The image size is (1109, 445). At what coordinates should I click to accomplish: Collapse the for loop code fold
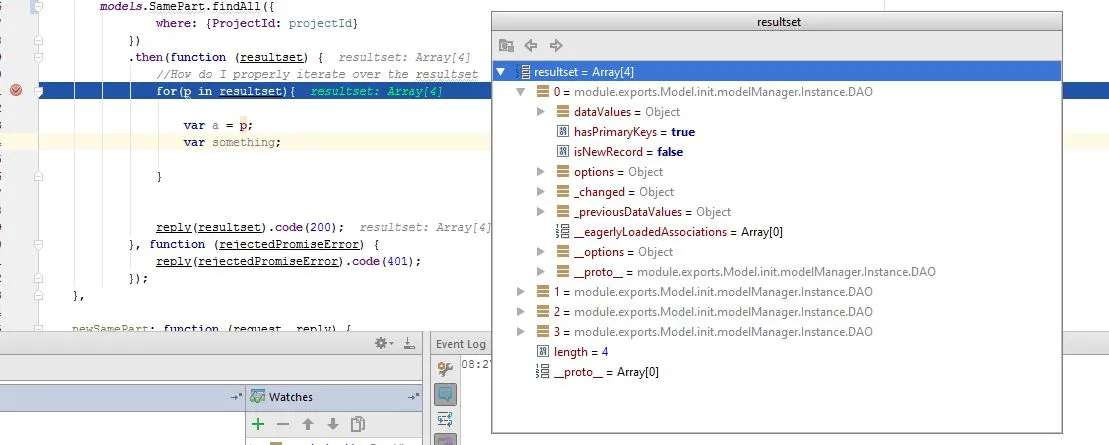(x=40, y=91)
